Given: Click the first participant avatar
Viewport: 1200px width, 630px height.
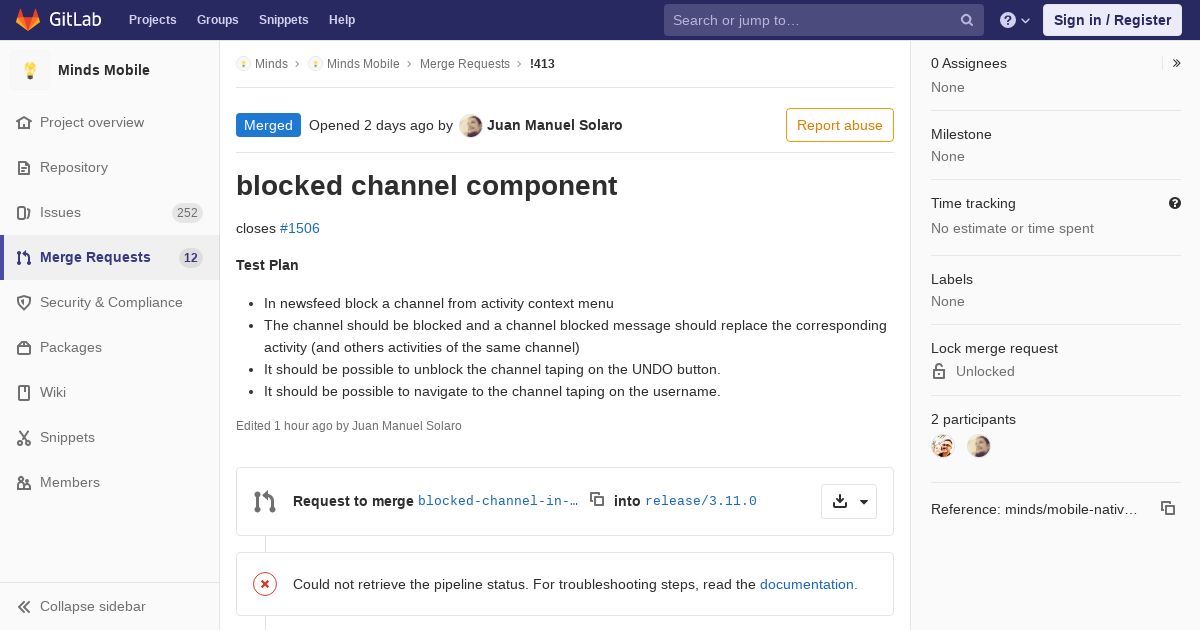Looking at the screenshot, I should [x=943, y=446].
